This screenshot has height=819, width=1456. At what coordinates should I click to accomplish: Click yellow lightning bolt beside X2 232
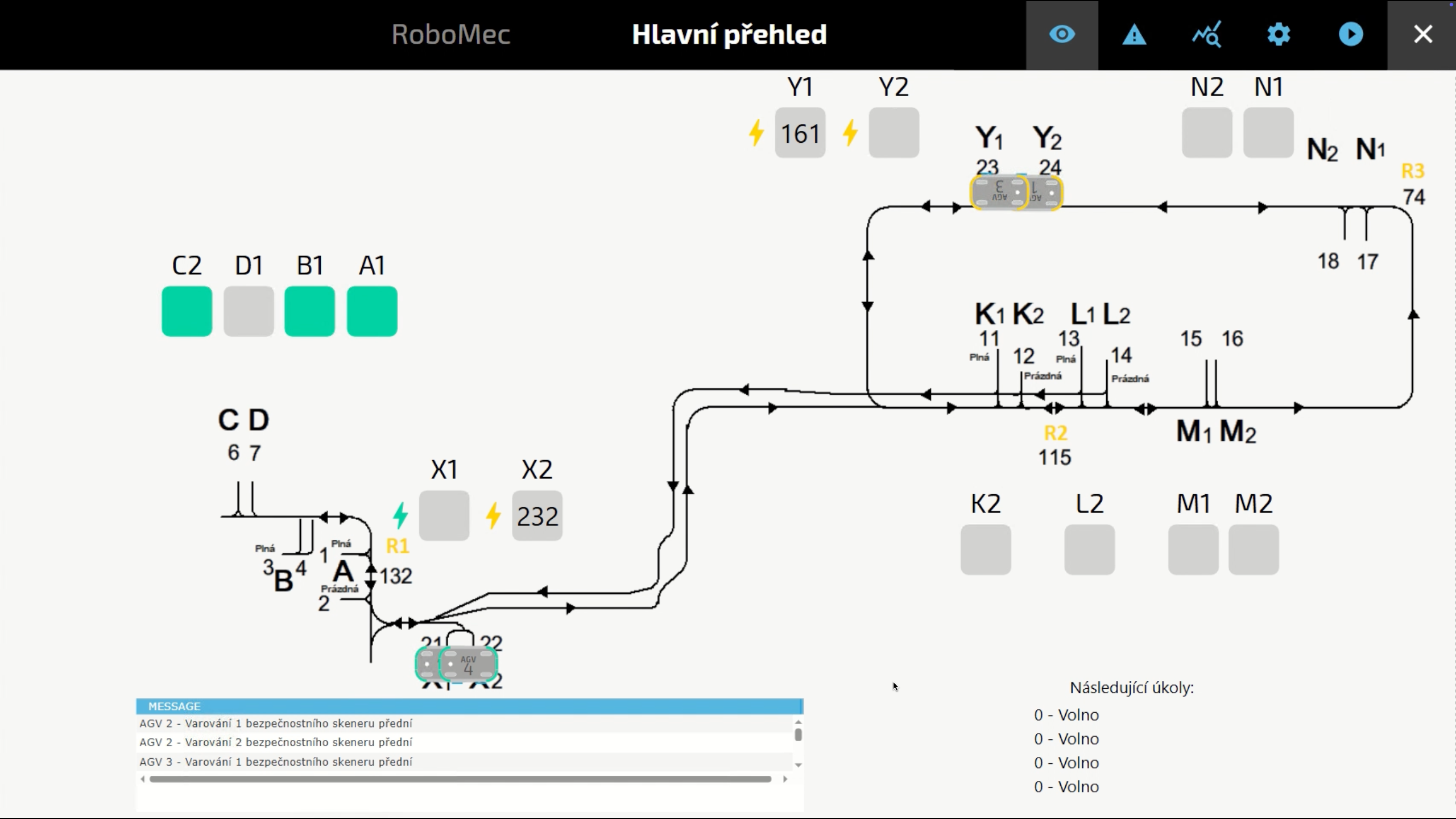click(493, 516)
